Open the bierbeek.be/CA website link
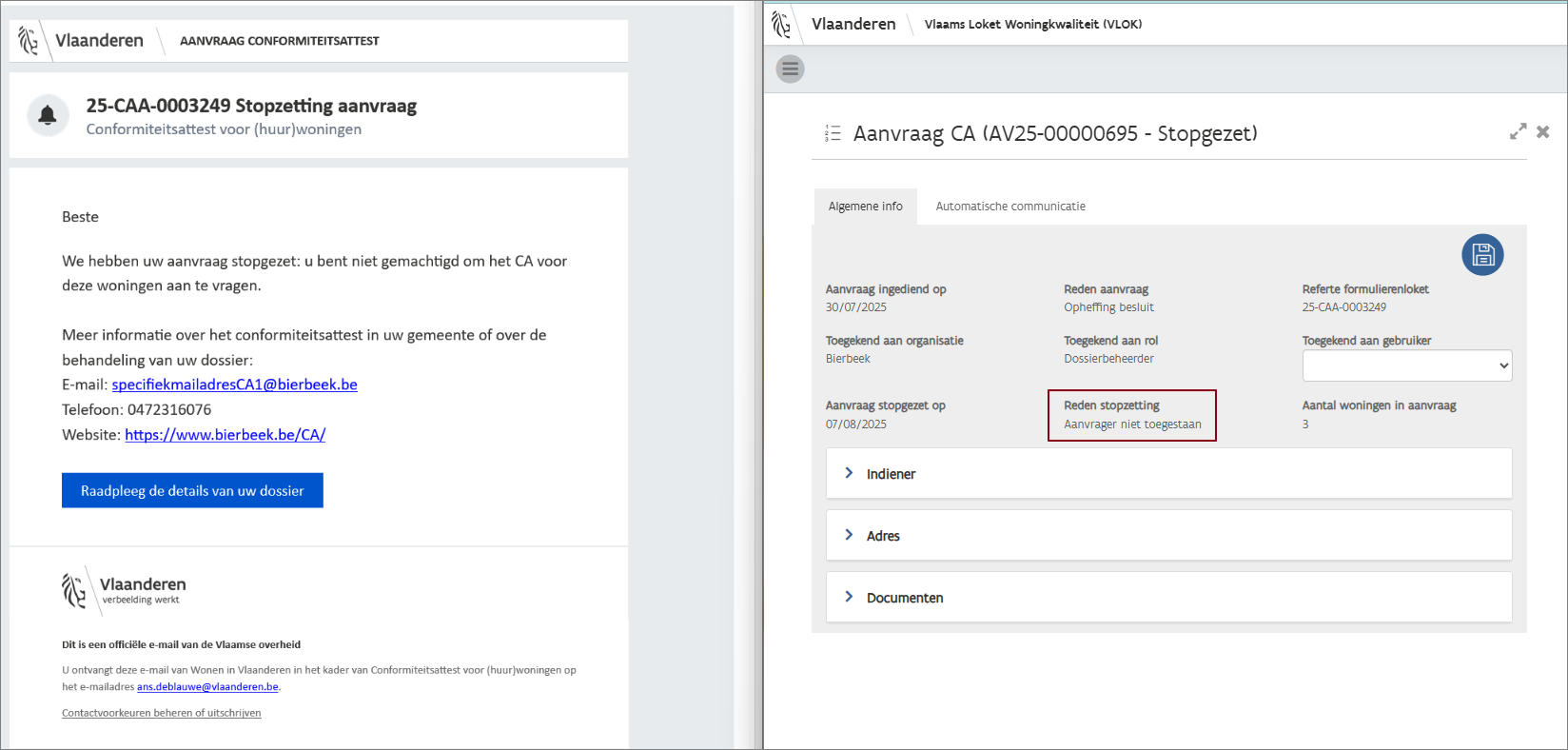The image size is (1568, 750). [225, 435]
